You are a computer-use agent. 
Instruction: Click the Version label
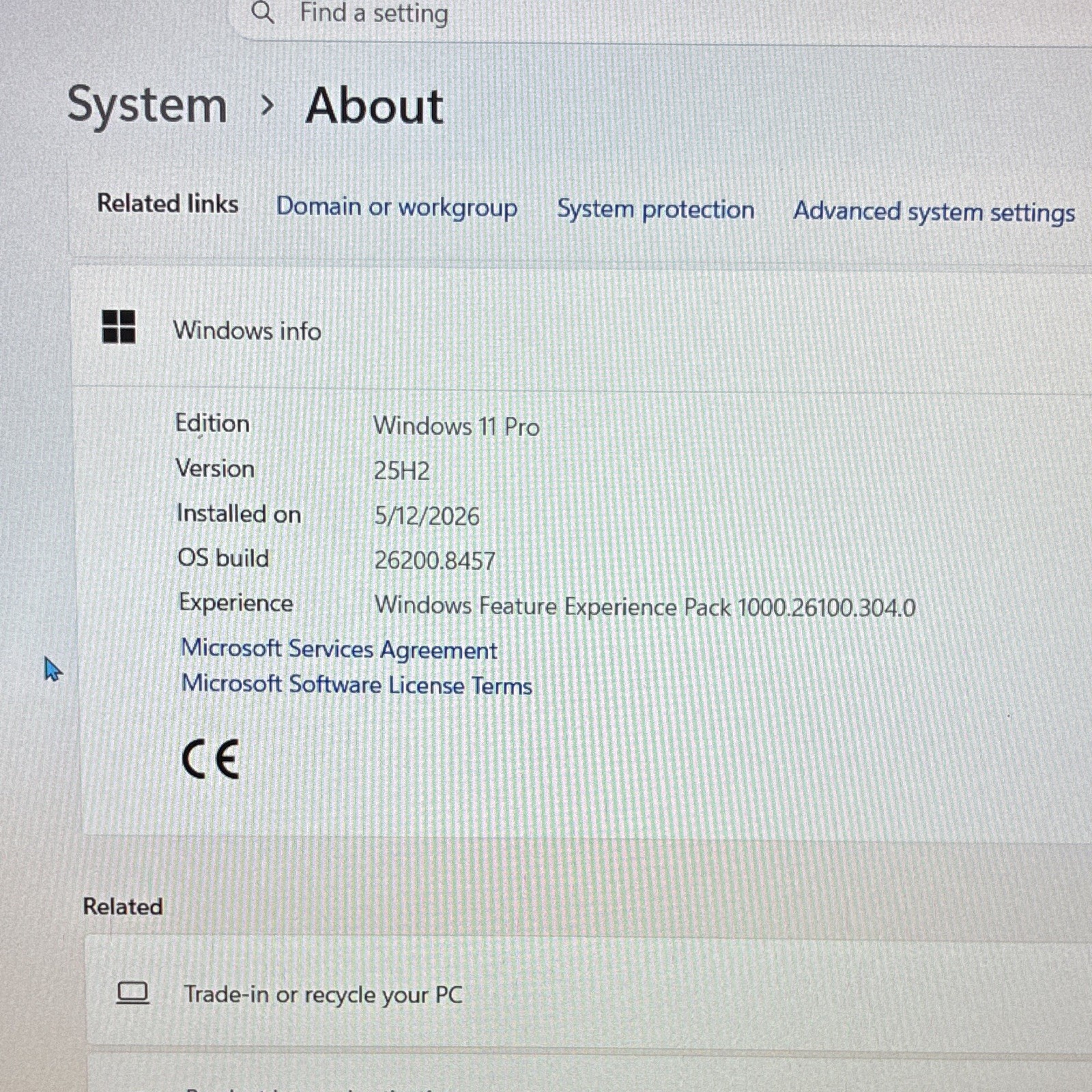click(215, 469)
